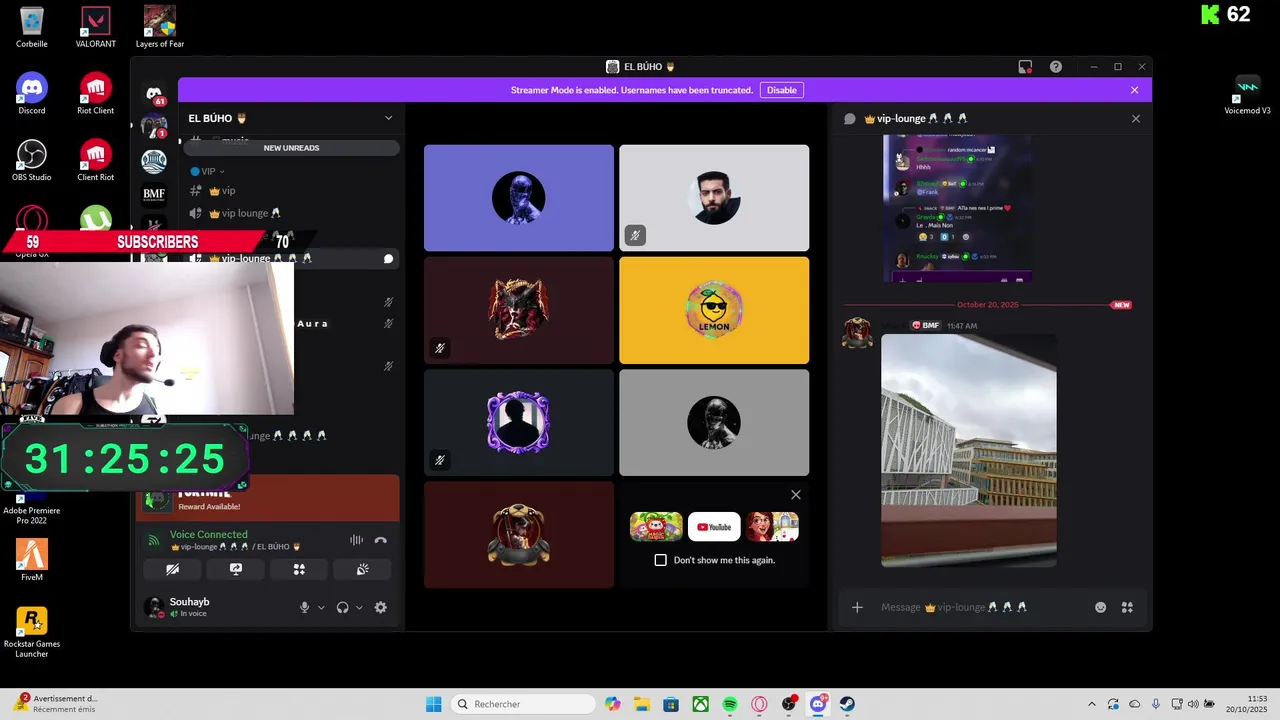The image size is (1280, 720).
Task: Select the blue skull avatar participant tile
Action: [518, 198]
